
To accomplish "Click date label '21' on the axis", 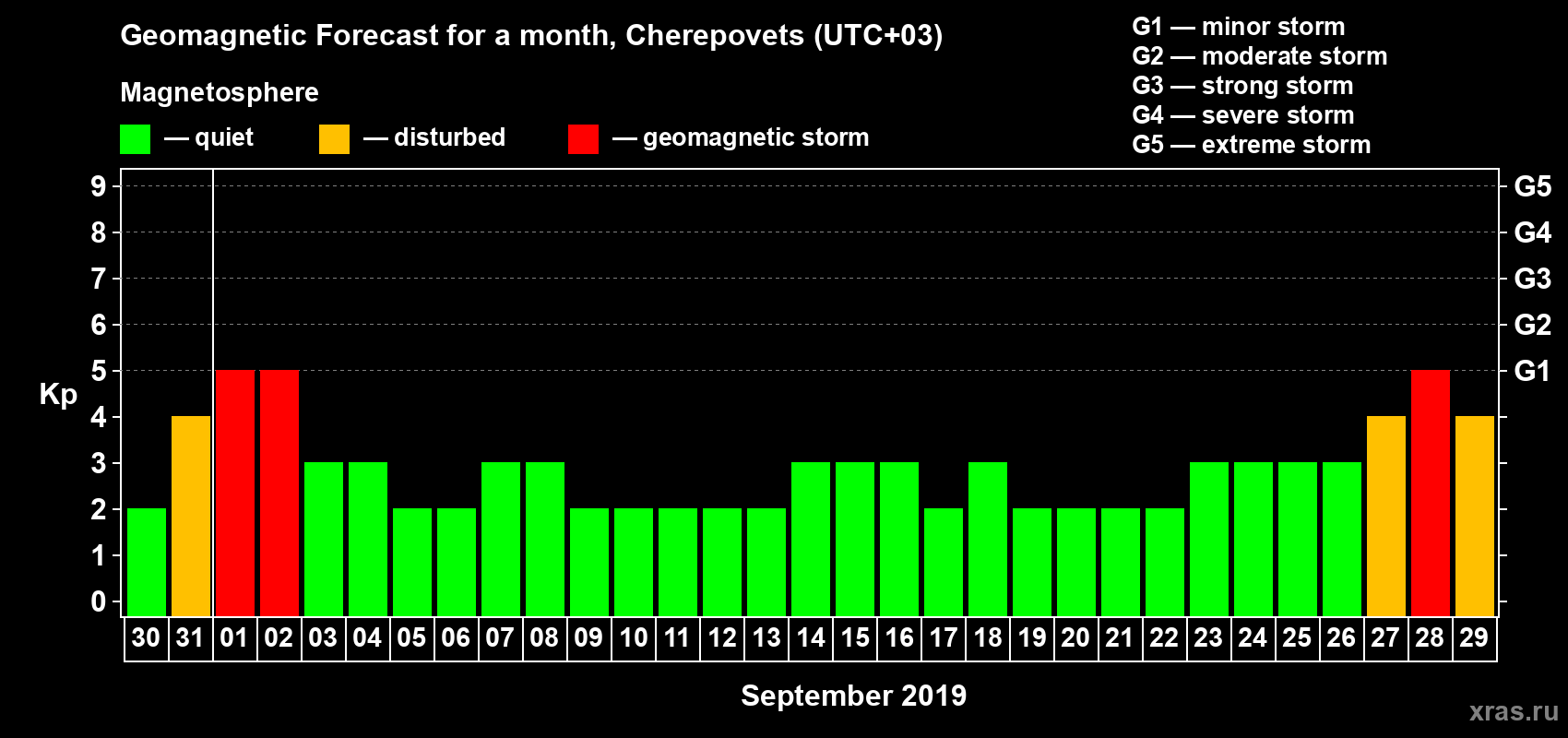I will 1120,637.
